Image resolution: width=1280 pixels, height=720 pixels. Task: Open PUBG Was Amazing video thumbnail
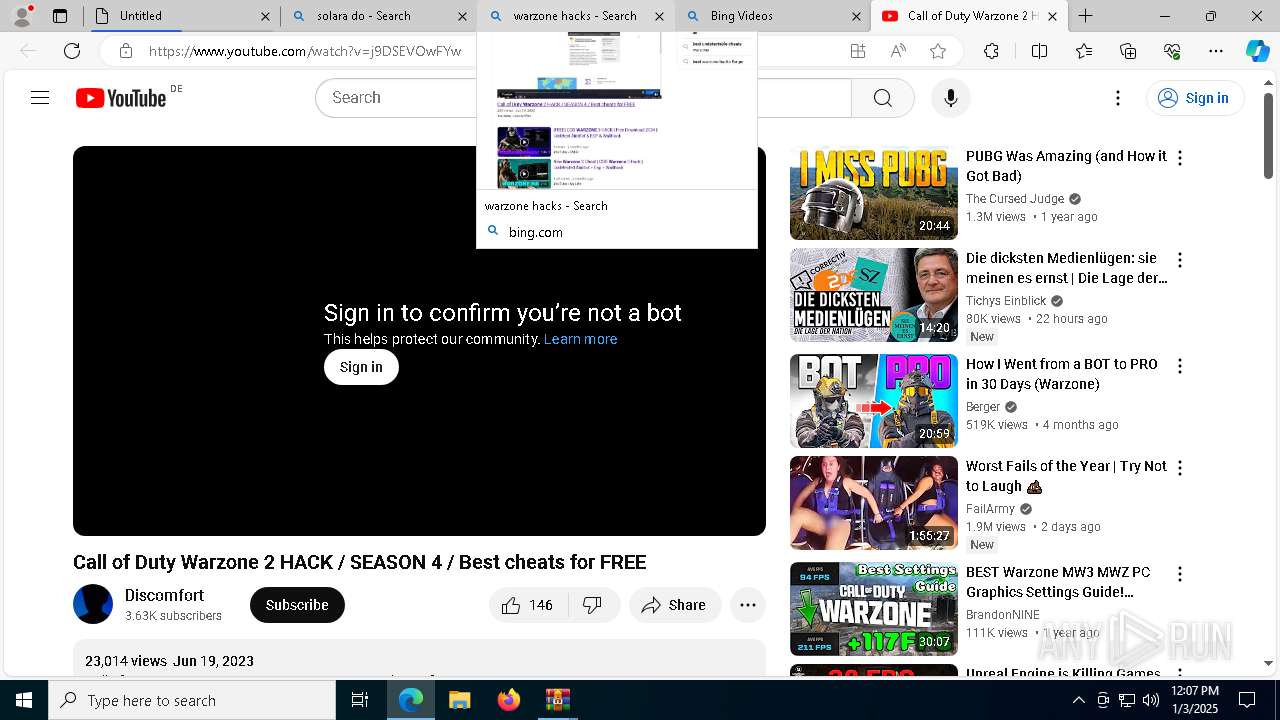pyautogui.click(x=874, y=193)
